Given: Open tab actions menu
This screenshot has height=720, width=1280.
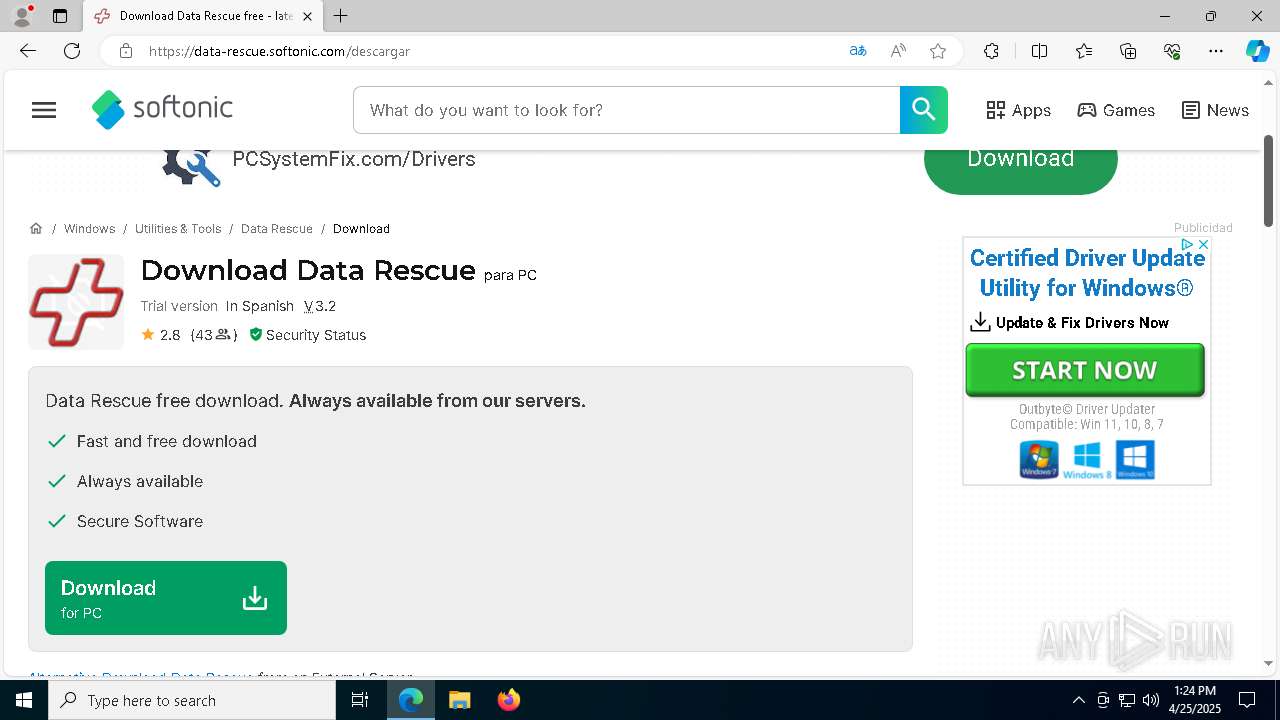Looking at the screenshot, I should click(60, 16).
